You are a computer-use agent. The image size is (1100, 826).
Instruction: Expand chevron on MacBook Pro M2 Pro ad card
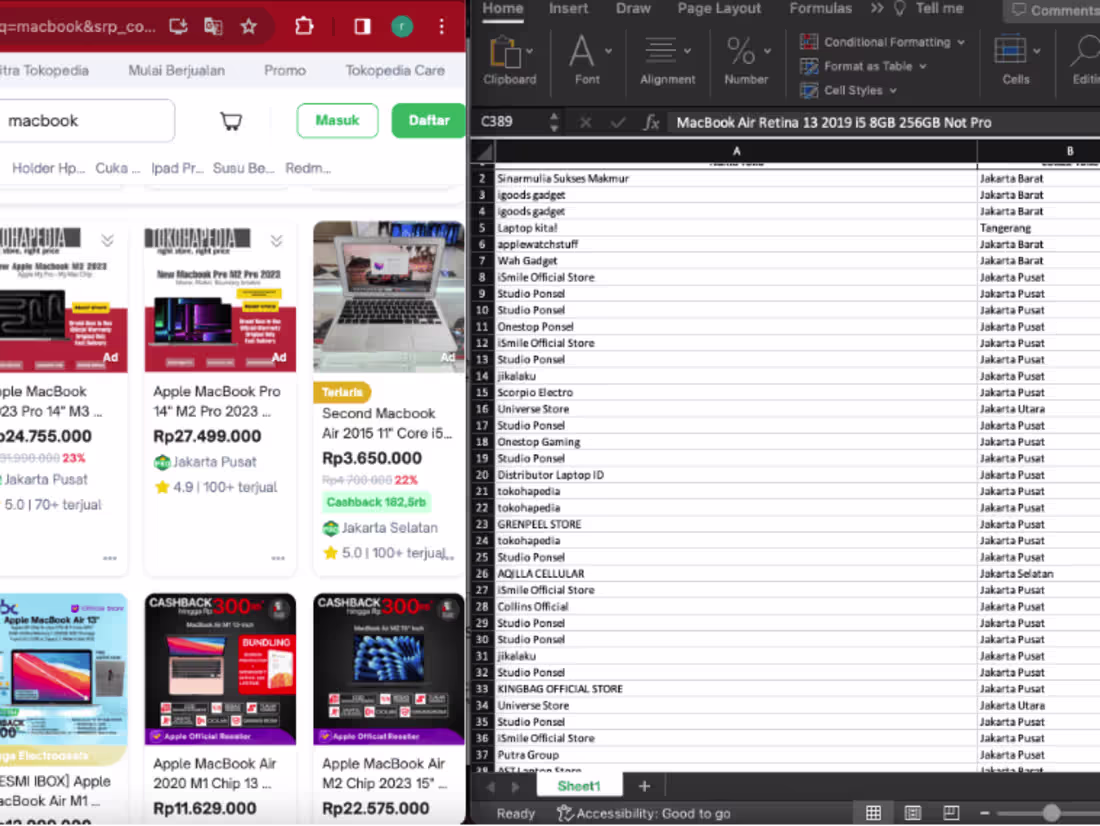[276, 241]
